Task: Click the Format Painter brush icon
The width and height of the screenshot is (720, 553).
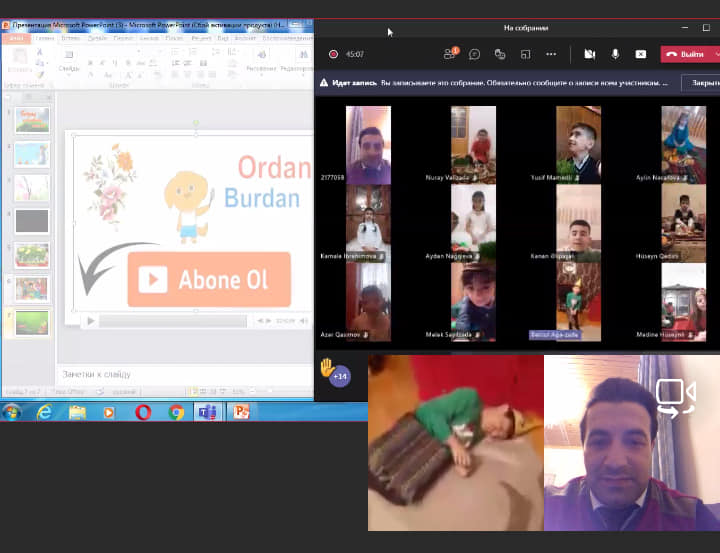Action: point(40,74)
